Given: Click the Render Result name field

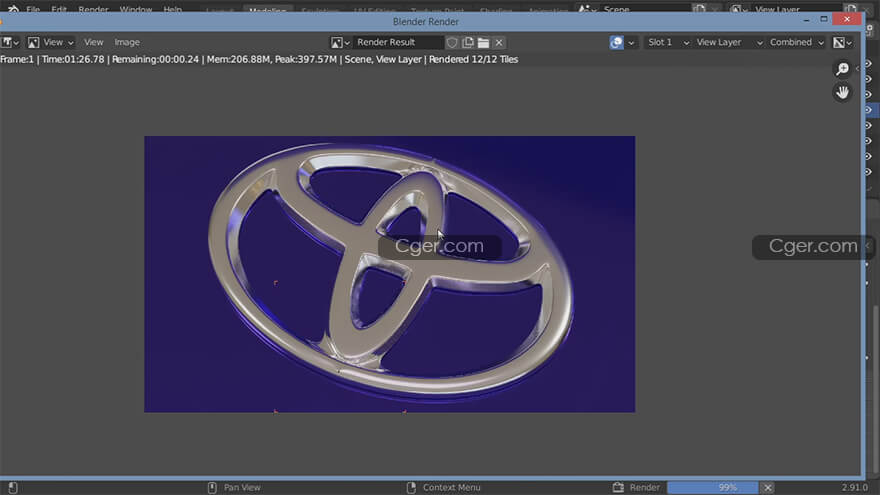Looking at the screenshot, I should pos(398,42).
